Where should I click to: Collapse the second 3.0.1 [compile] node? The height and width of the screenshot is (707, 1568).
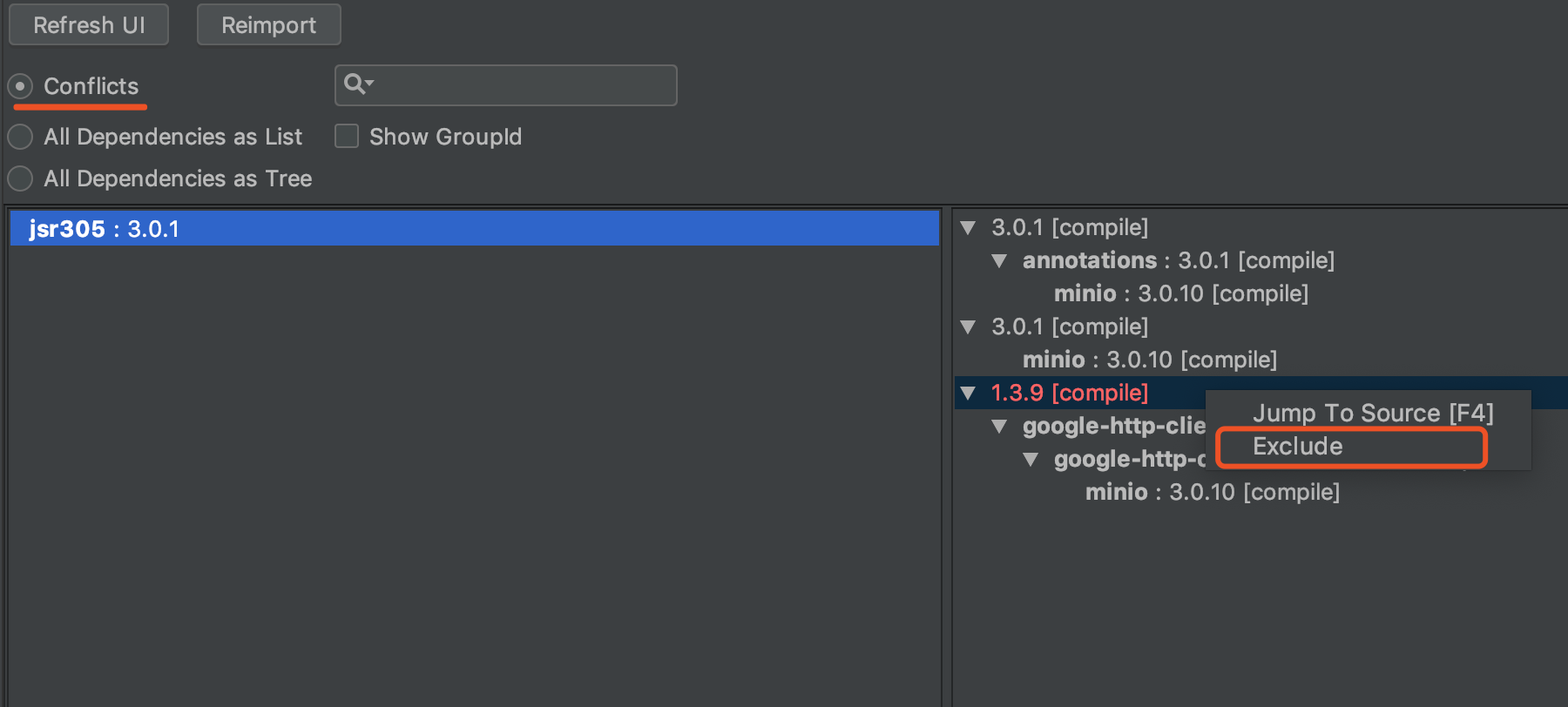tap(968, 327)
